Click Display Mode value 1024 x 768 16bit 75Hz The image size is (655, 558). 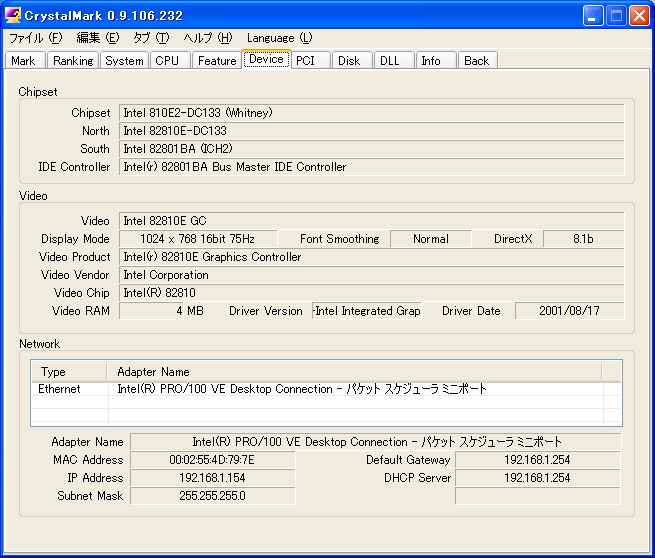coord(198,239)
